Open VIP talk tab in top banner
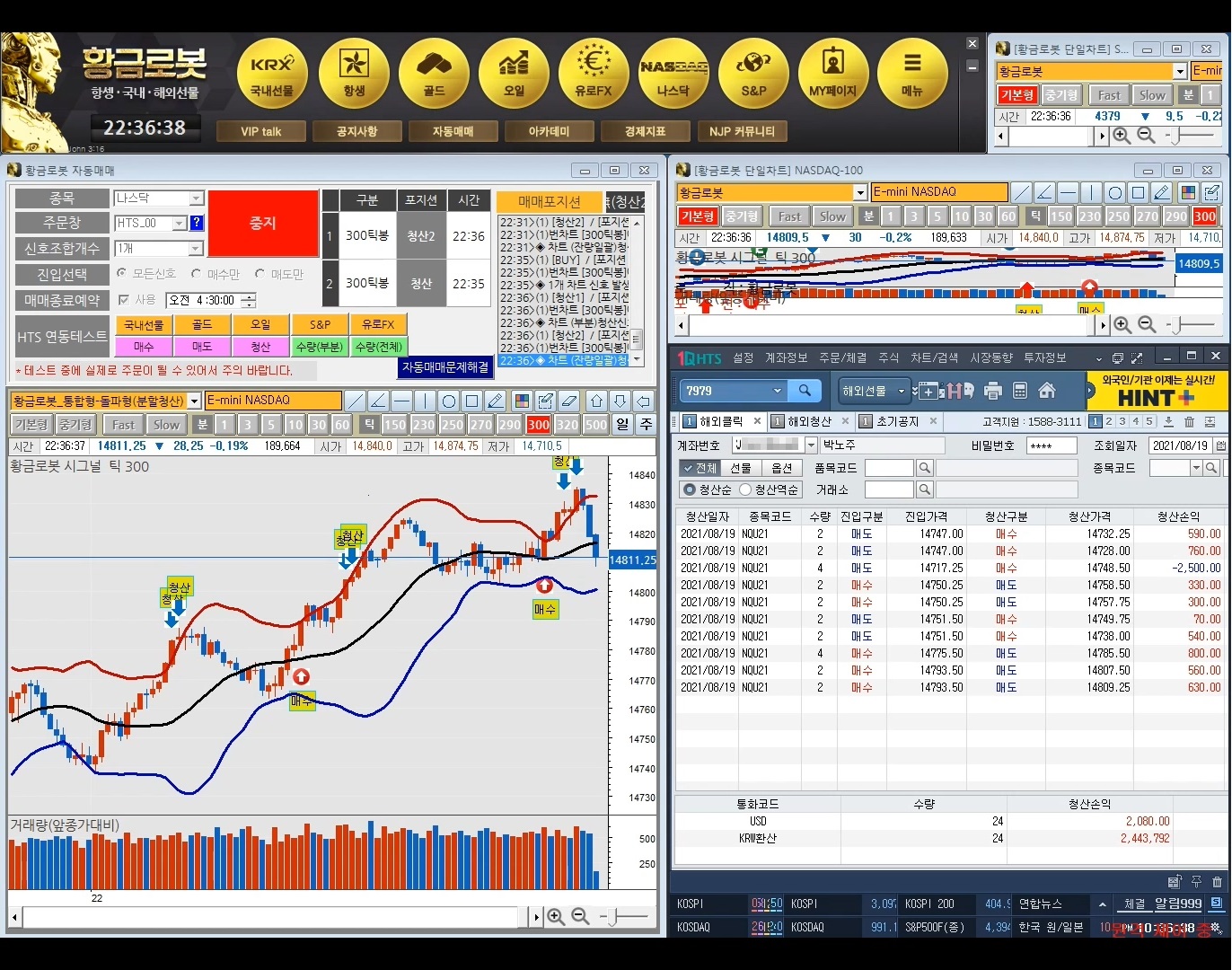 (x=261, y=131)
